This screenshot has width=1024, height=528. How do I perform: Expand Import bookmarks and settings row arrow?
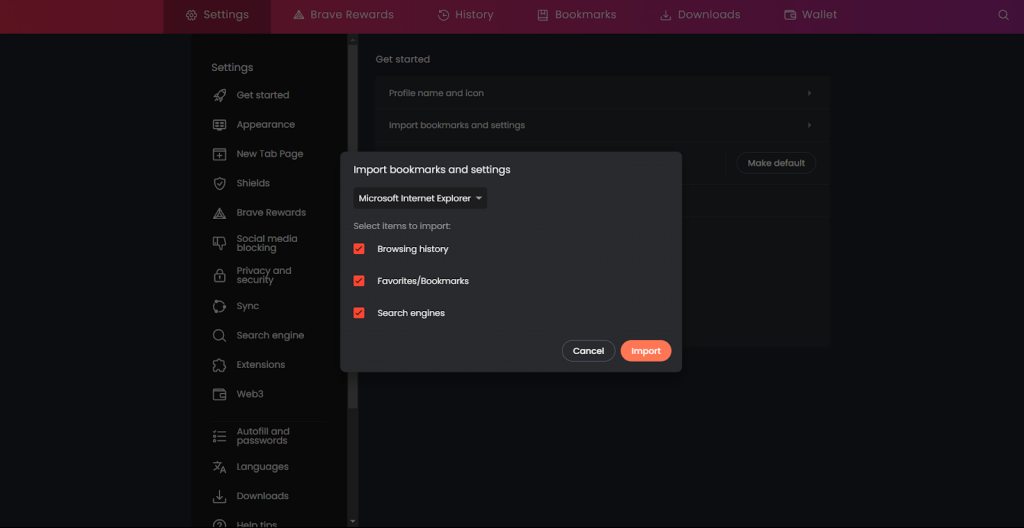point(809,125)
